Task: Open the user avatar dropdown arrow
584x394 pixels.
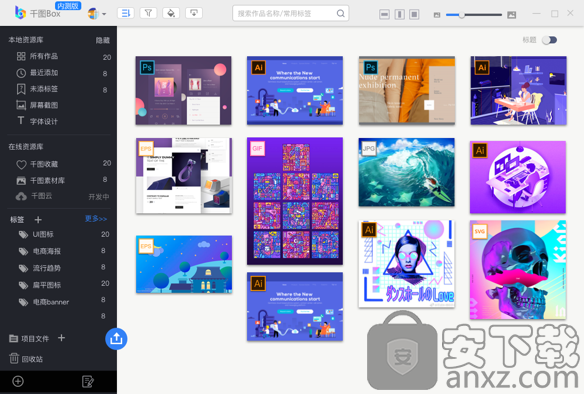Action: 104,14
